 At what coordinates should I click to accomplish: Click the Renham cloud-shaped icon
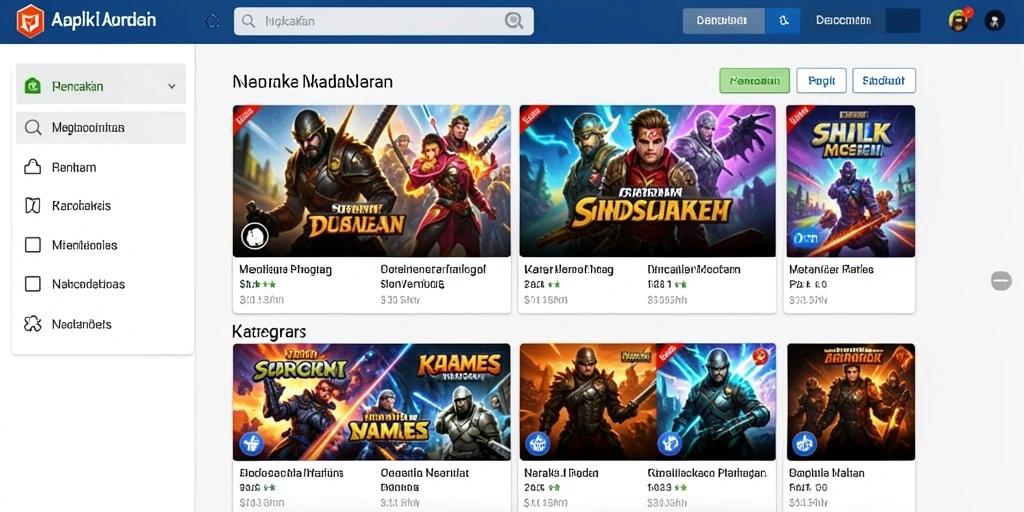tap(33, 167)
